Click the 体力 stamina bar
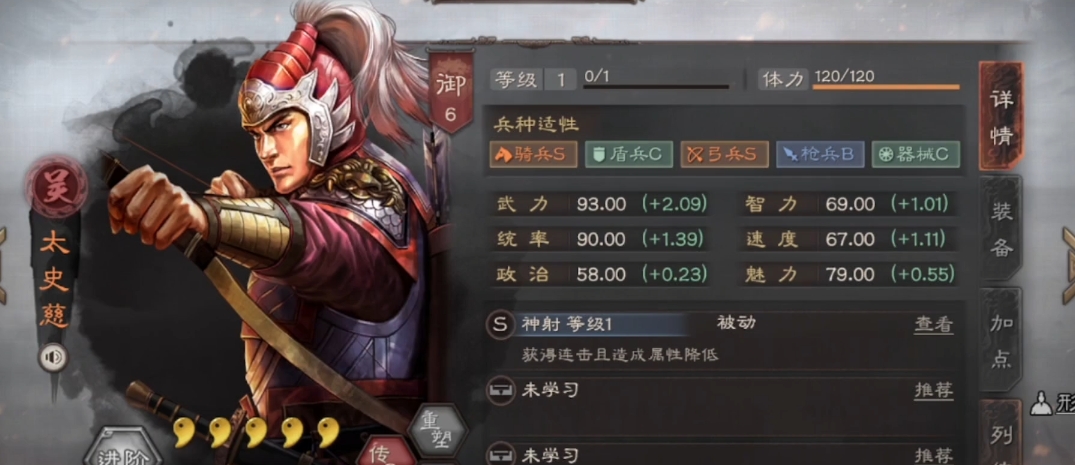 pyautogui.click(x=886, y=86)
